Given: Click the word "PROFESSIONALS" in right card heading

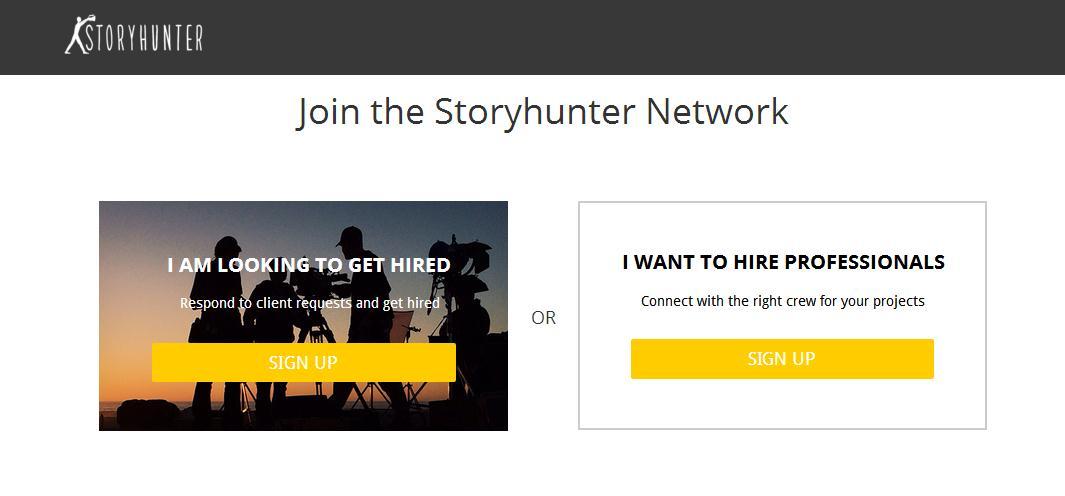Looking at the screenshot, I should (864, 262).
